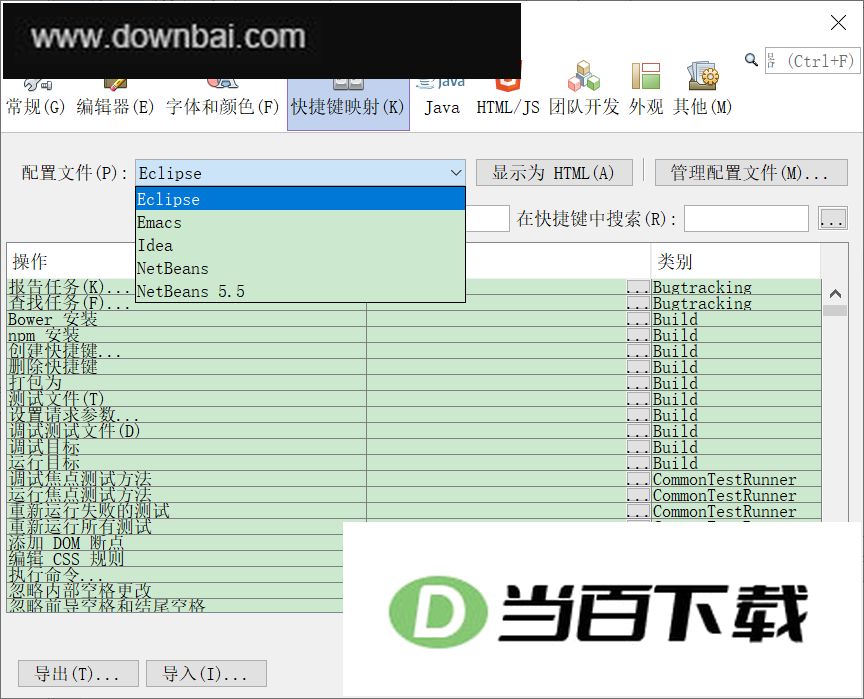Select the 创建快捷键... action row
The image size is (864, 699).
(186, 351)
